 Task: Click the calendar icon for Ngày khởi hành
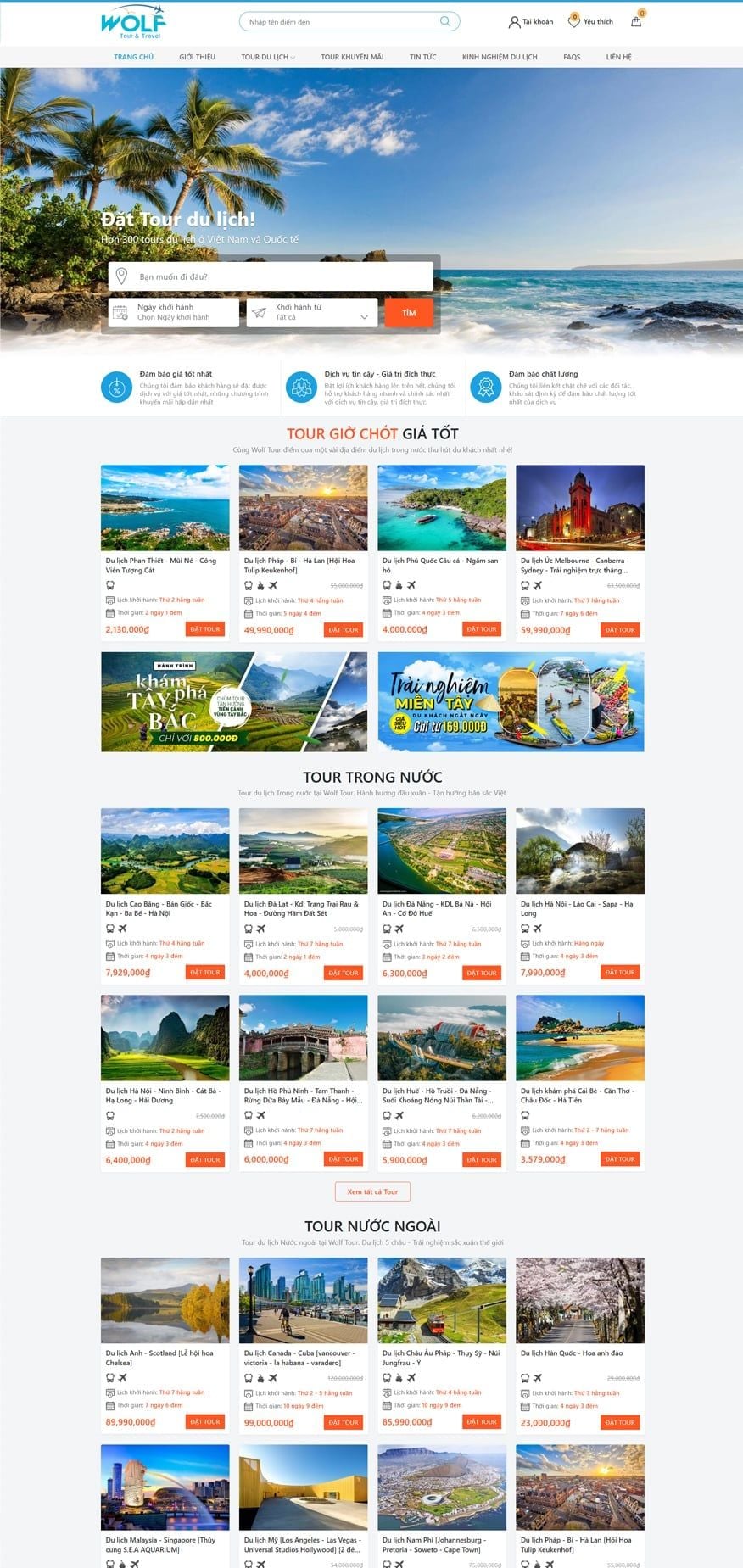pyautogui.click(x=120, y=312)
